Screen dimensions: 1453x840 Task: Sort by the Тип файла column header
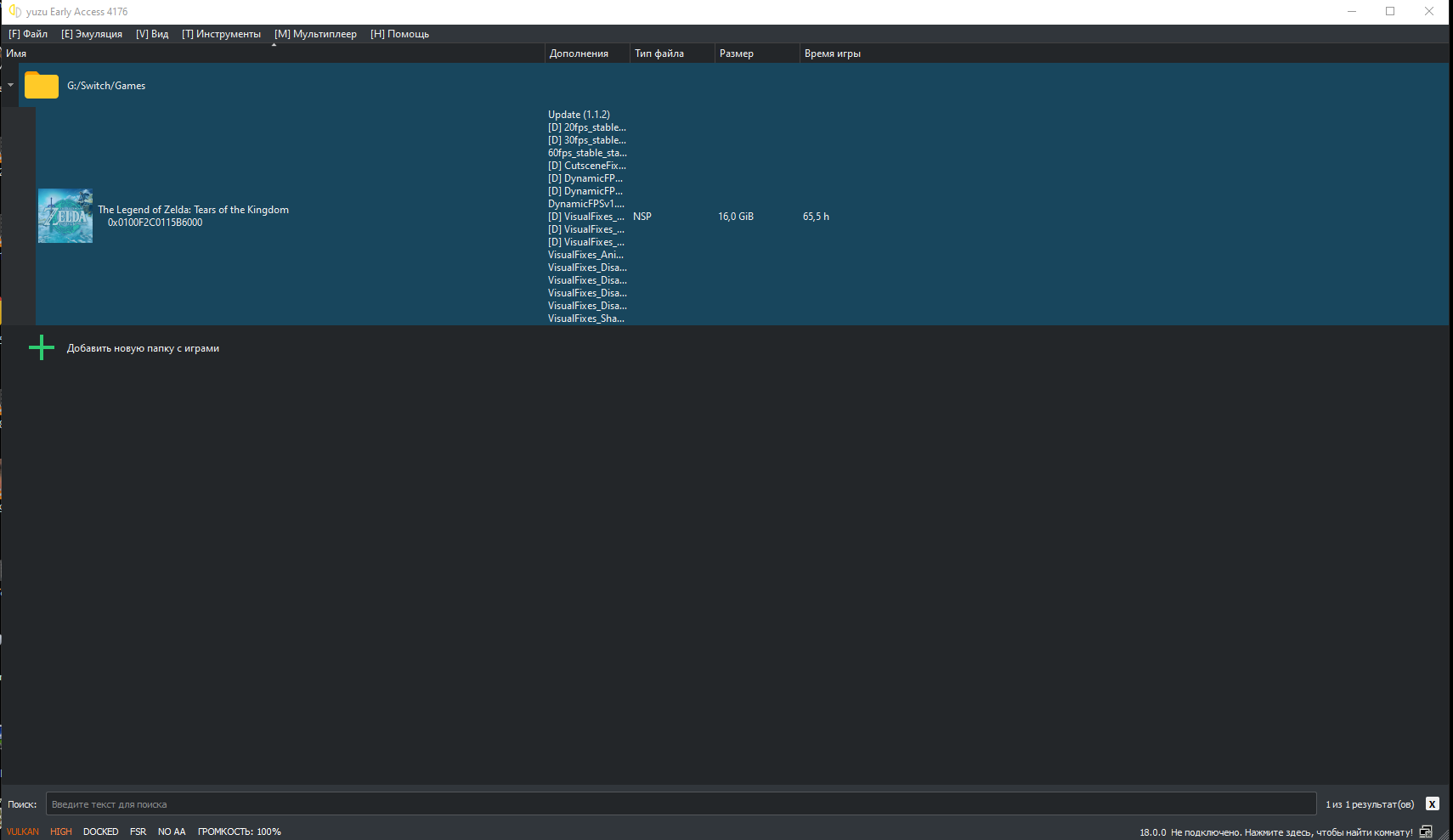coord(671,54)
